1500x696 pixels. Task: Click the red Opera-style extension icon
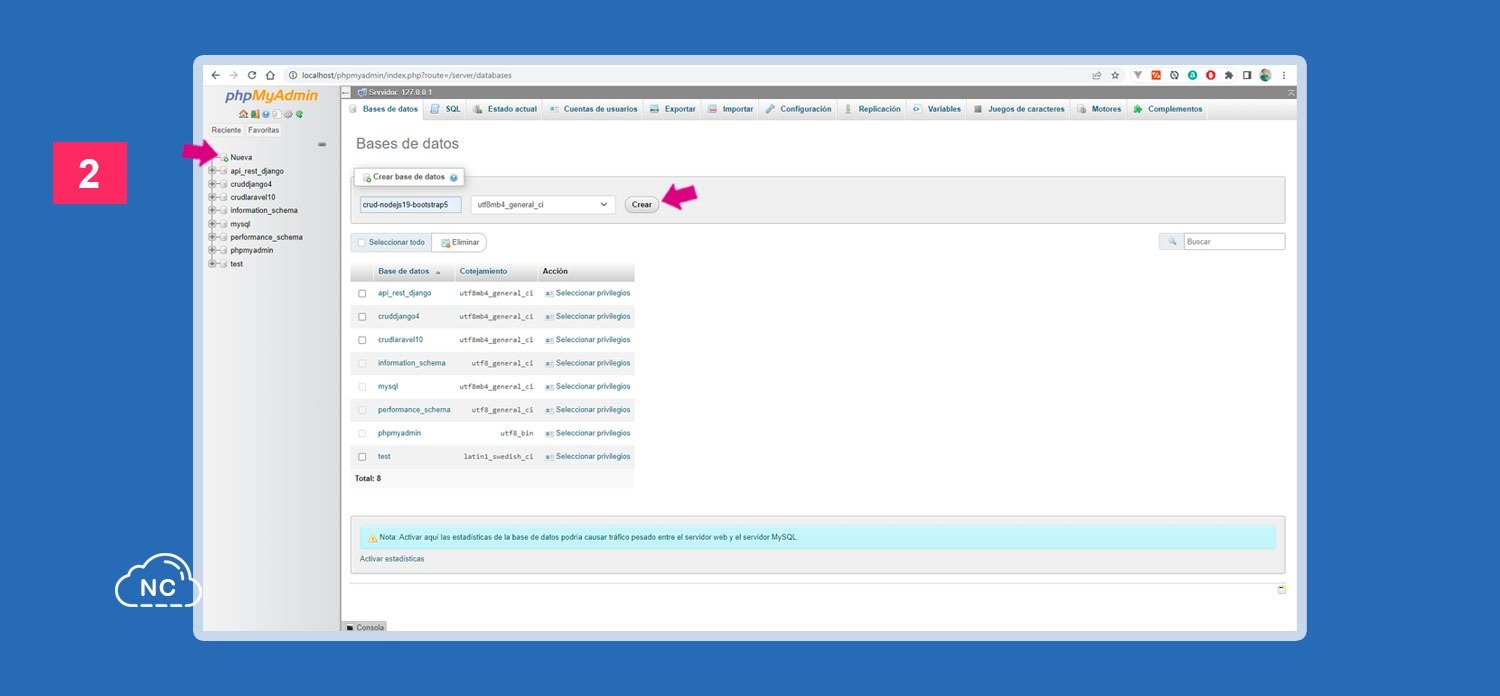point(1210,75)
